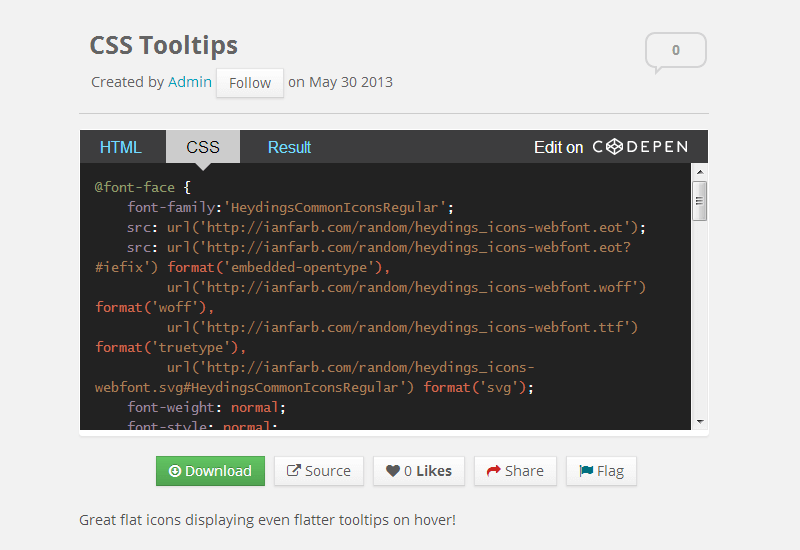The height and width of the screenshot is (550, 800).
Task: Switch to the HTML tab
Action: (x=121, y=147)
